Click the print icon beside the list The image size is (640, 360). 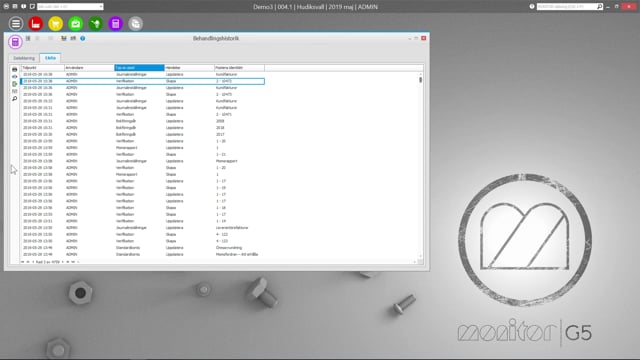point(15,69)
